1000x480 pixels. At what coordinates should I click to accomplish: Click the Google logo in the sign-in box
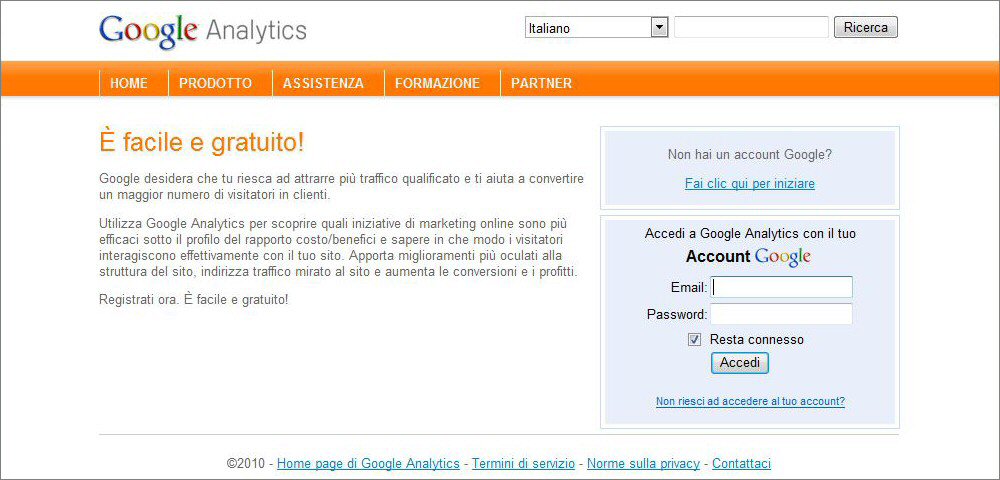(x=782, y=257)
